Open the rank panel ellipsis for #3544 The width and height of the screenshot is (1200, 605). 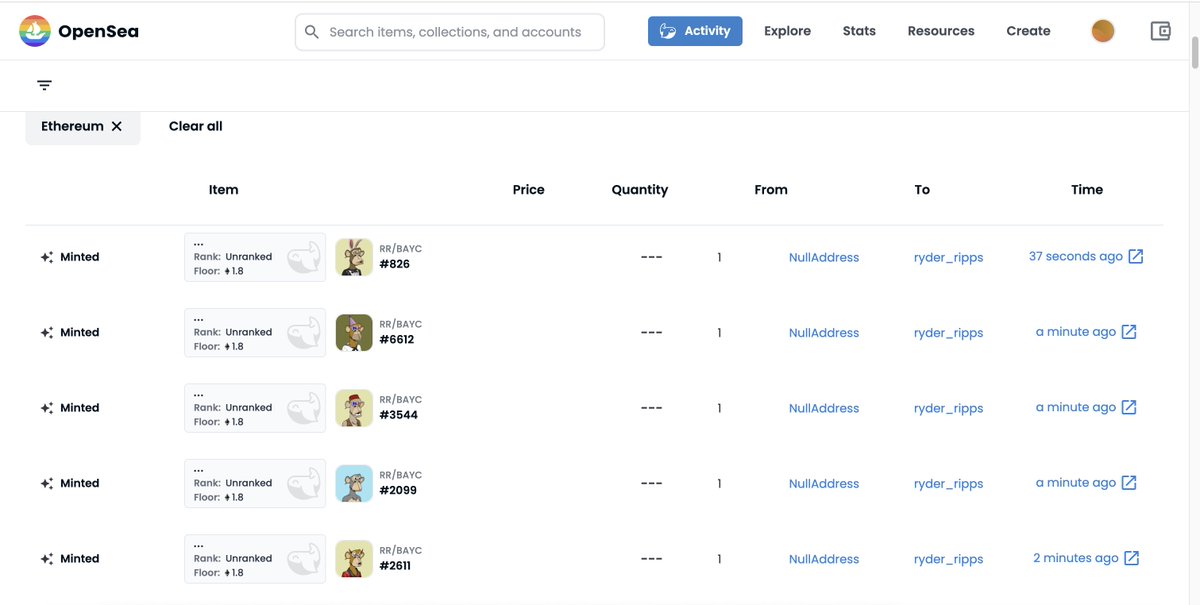pyautogui.click(x=199, y=394)
